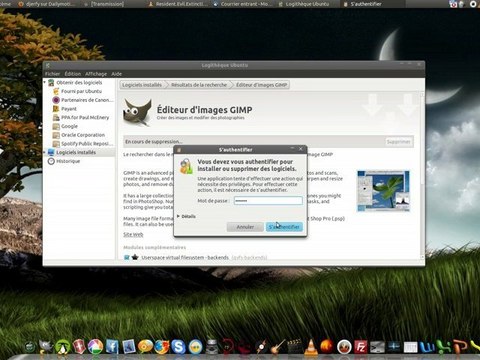The width and height of the screenshot is (480, 360).
Task: Select Oracle Corporation source
Action: tap(83, 135)
